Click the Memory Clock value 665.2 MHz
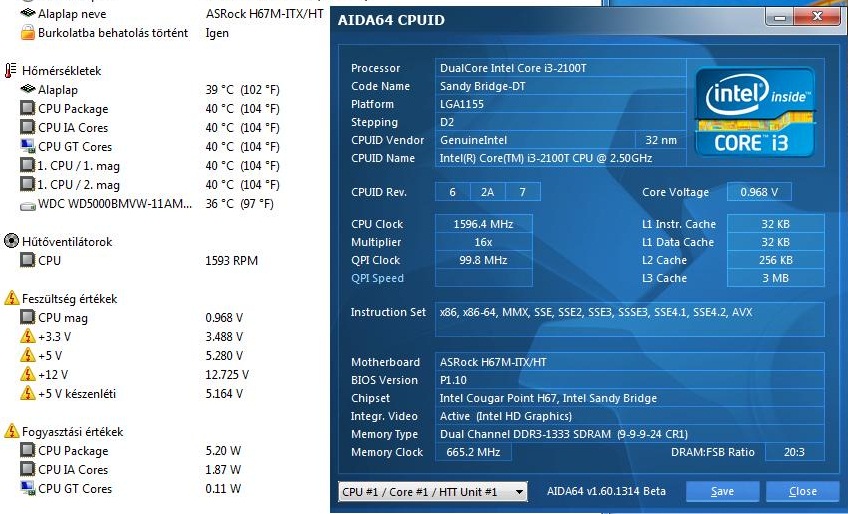The width and height of the screenshot is (848, 514). [473, 452]
